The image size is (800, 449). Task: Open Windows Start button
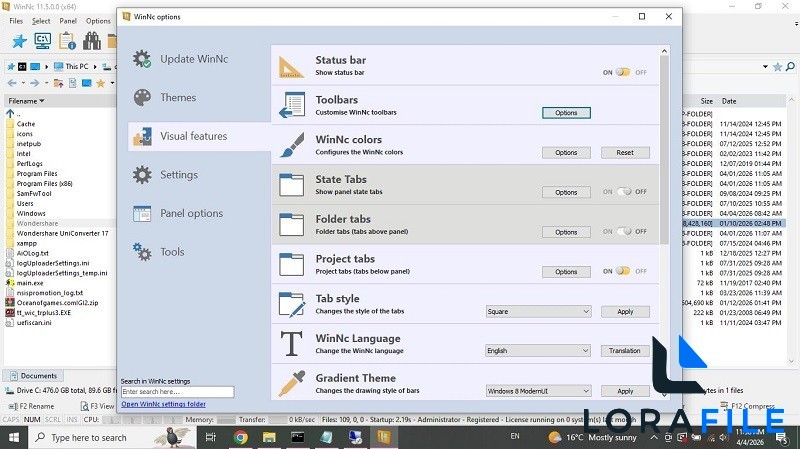tap(14, 438)
